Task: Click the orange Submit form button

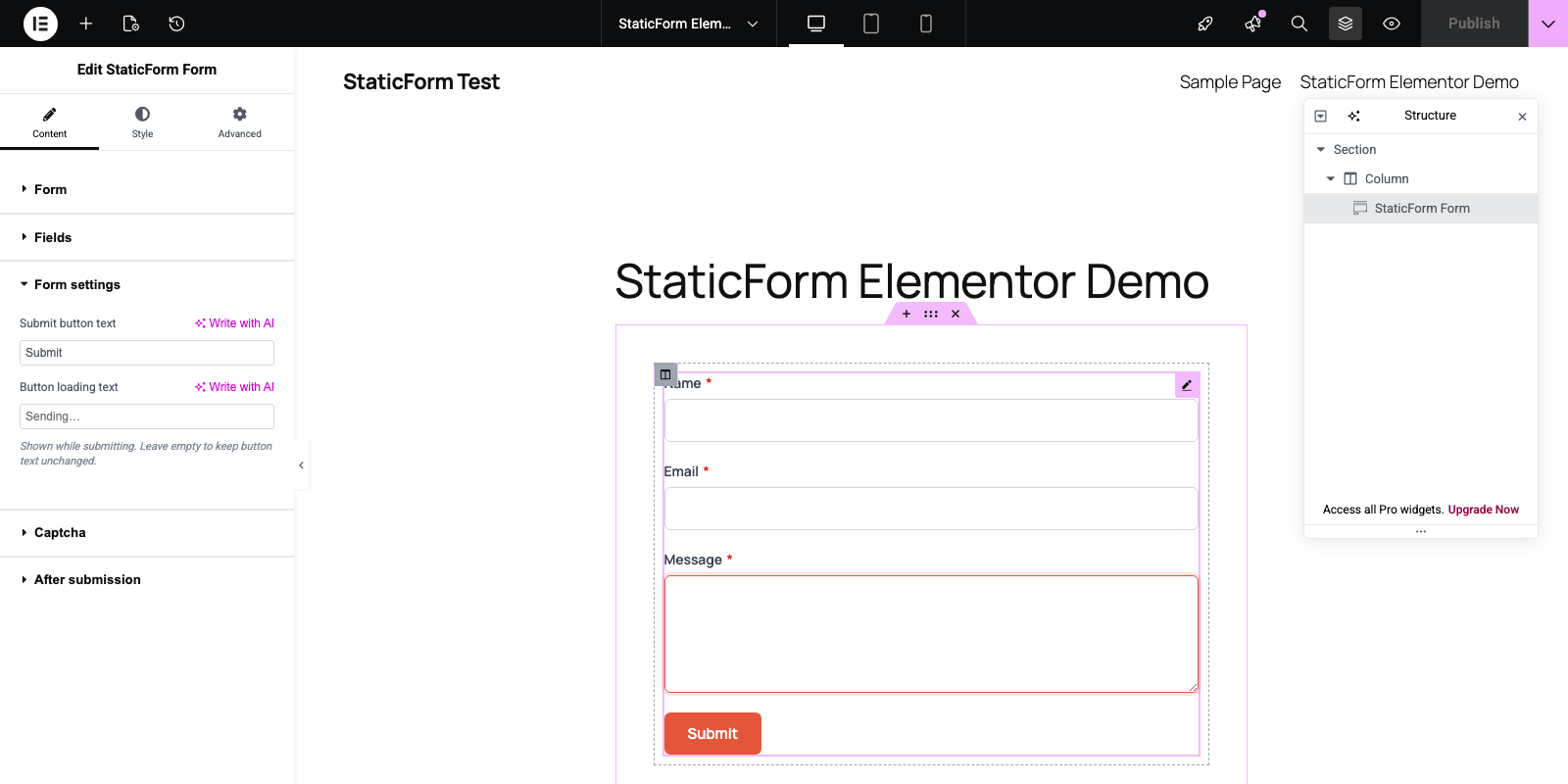Action: point(712,733)
